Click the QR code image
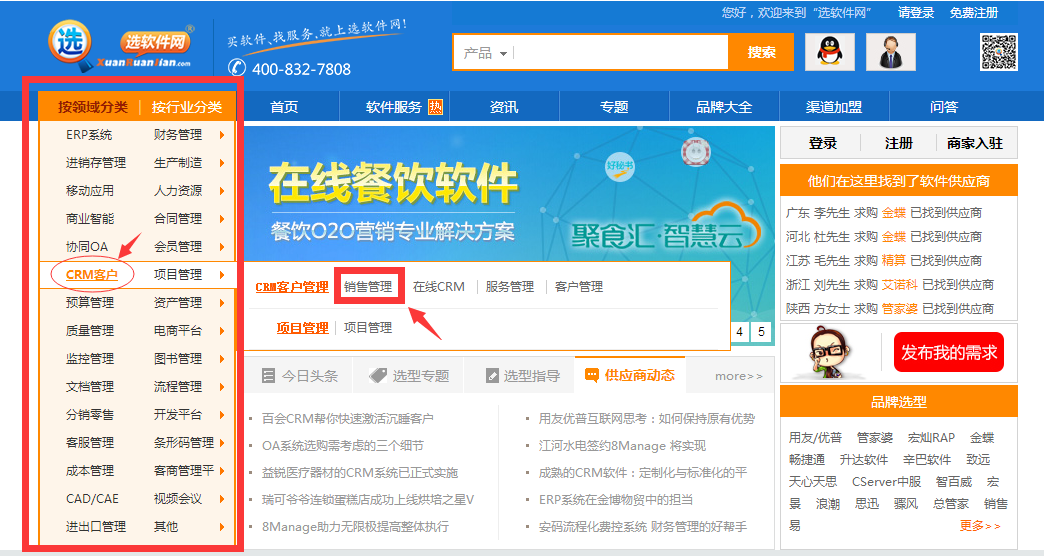This screenshot has height=556, width=1044. click(999, 52)
